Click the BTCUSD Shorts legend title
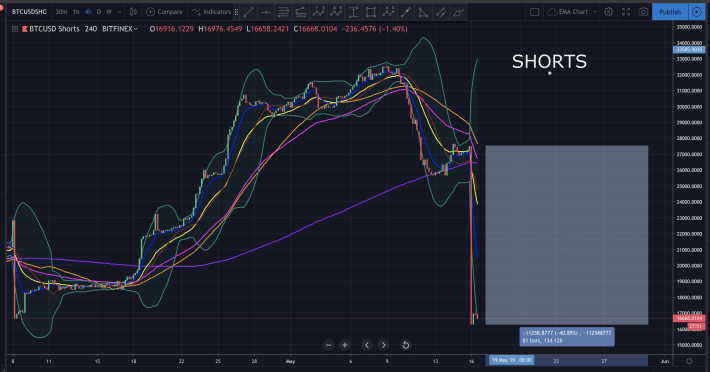This screenshot has height=372, width=710. [54, 29]
